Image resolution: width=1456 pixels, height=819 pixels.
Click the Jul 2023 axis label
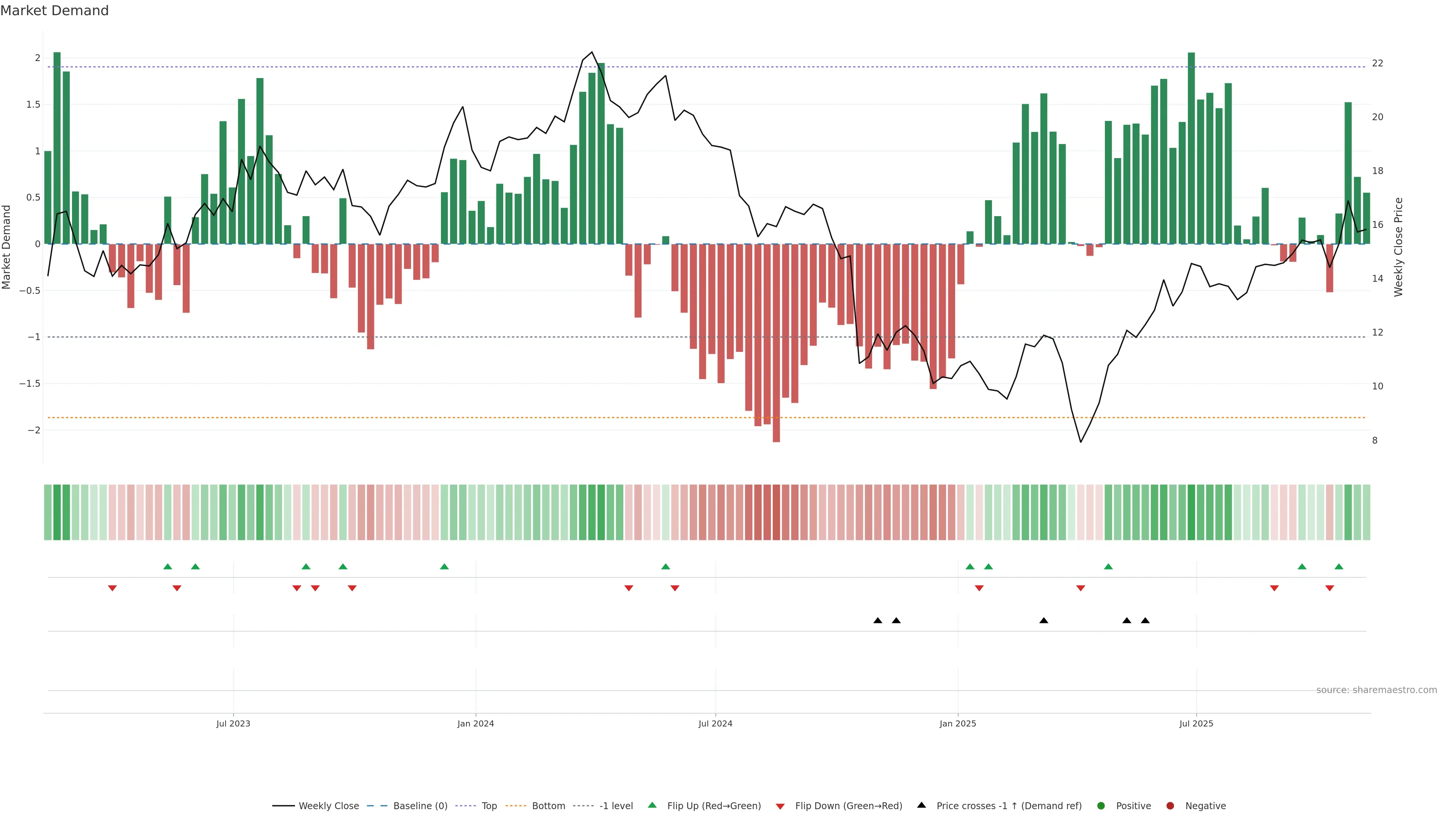(233, 723)
